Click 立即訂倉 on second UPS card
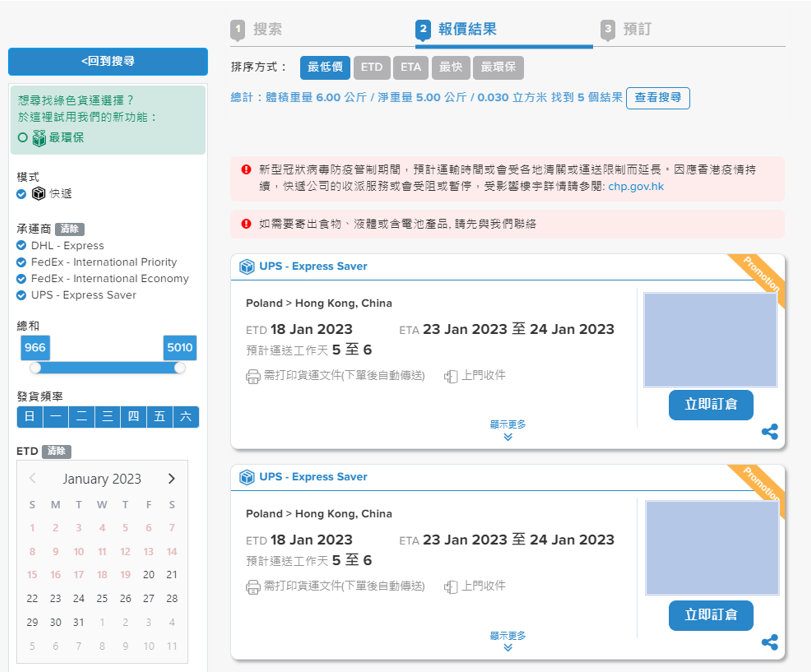Viewport: 811px width, 672px height. coord(711,615)
